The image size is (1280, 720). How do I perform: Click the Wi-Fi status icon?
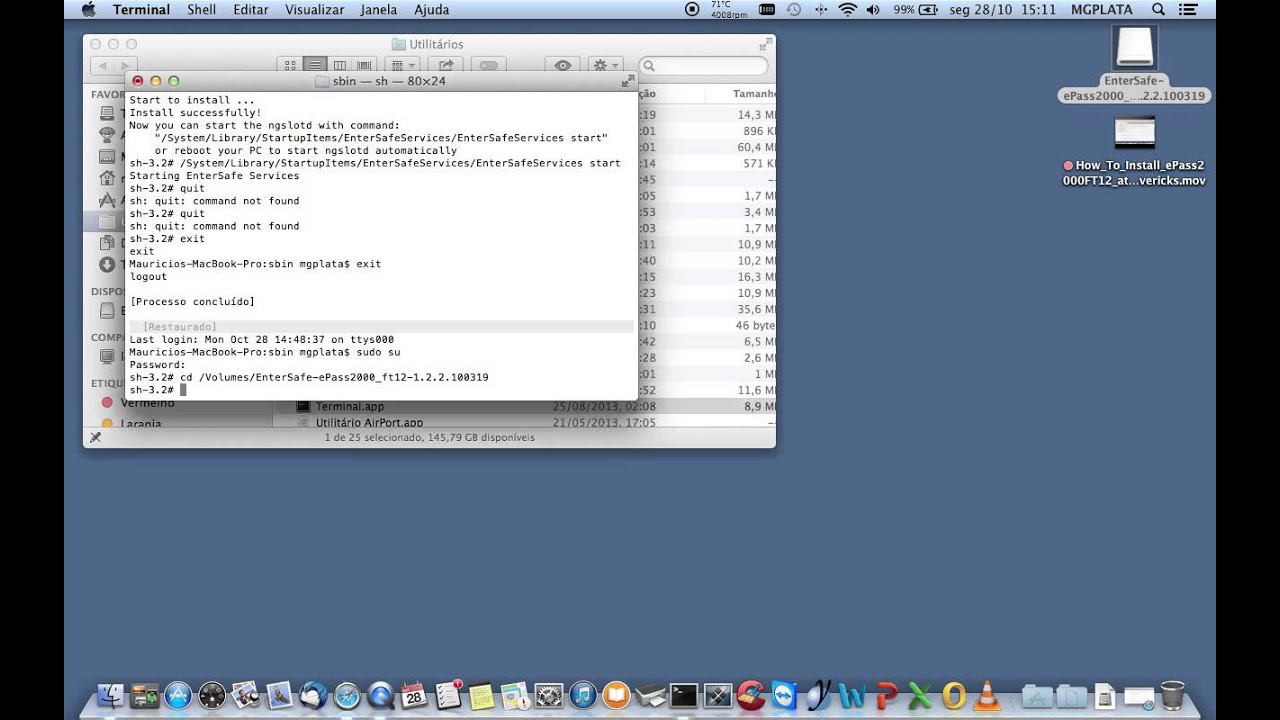coord(847,10)
